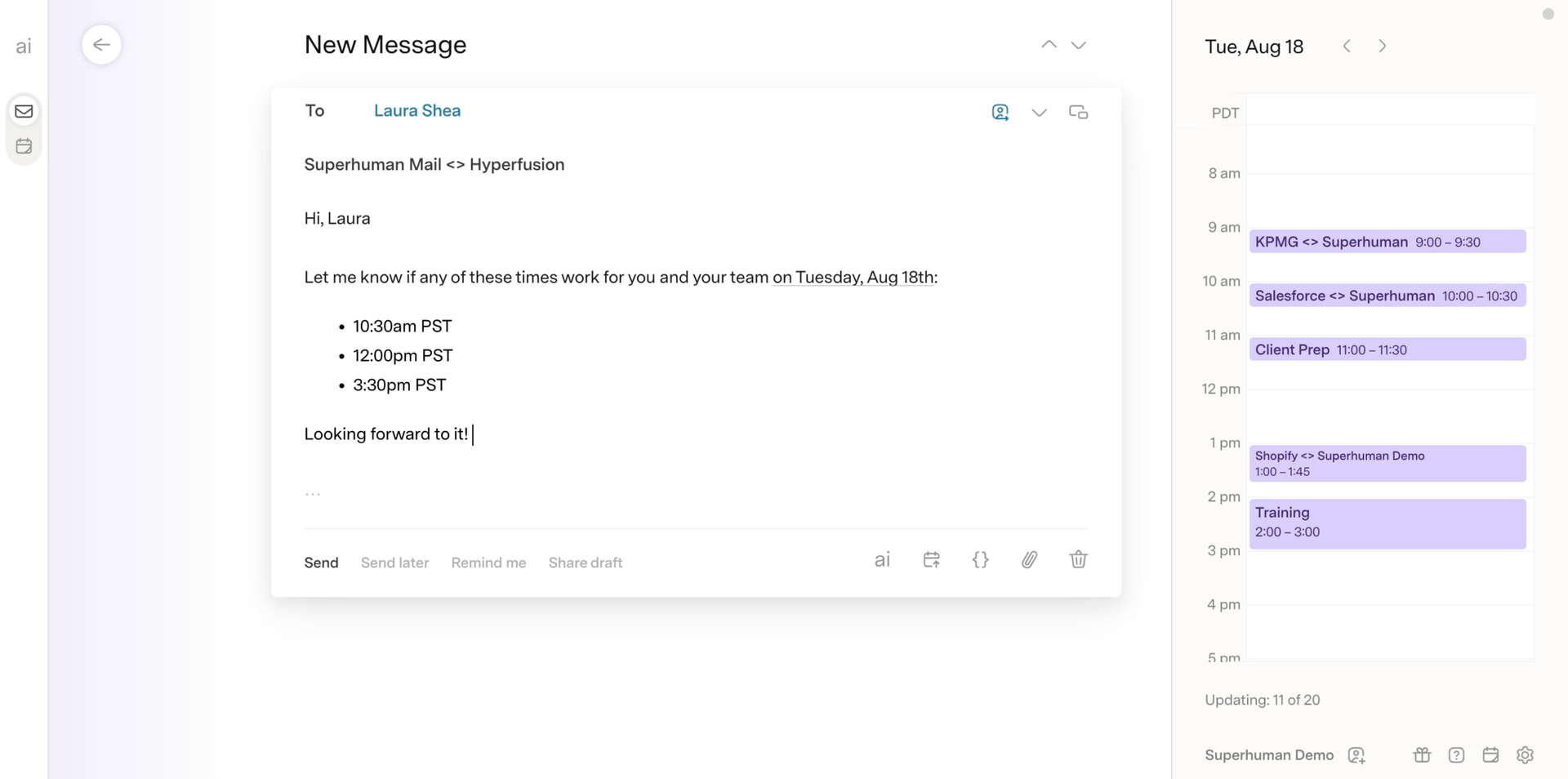This screenshot has width=1568, height=779.
Task: Go to next message with down chevron
Action: tap(1078, 45)
